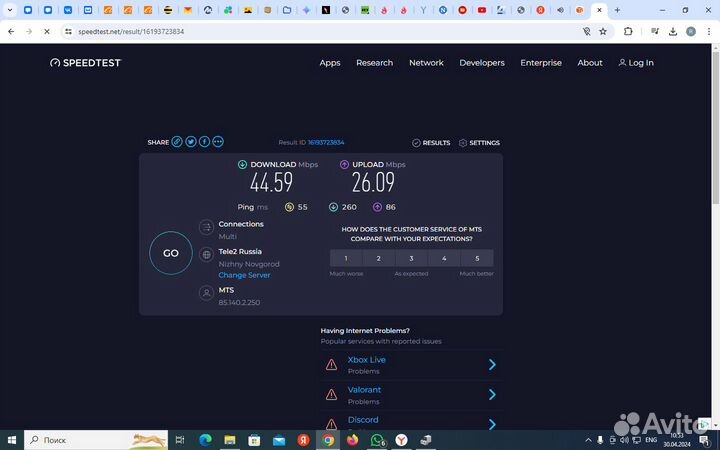Click the globe icon beside Tele2 Russia
720x450 pixels.
(x=207, y=254)
